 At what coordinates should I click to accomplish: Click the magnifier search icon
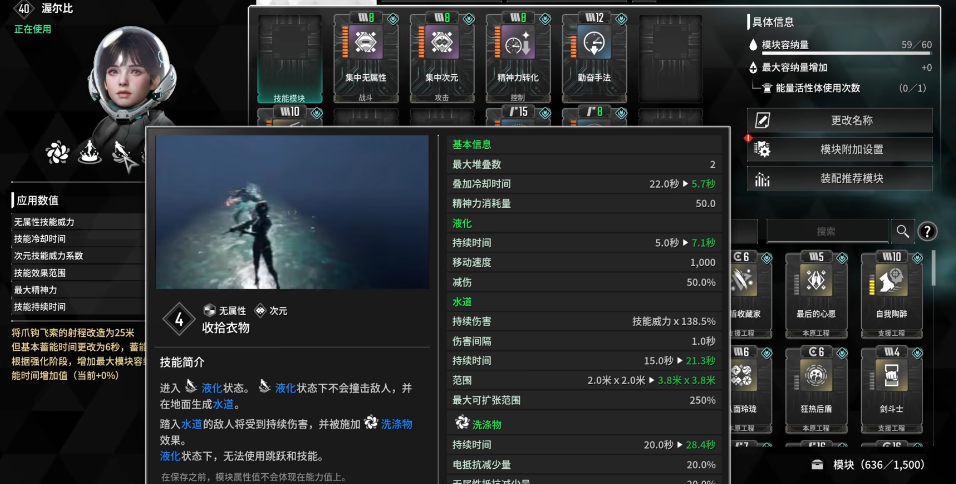point(902,231)
